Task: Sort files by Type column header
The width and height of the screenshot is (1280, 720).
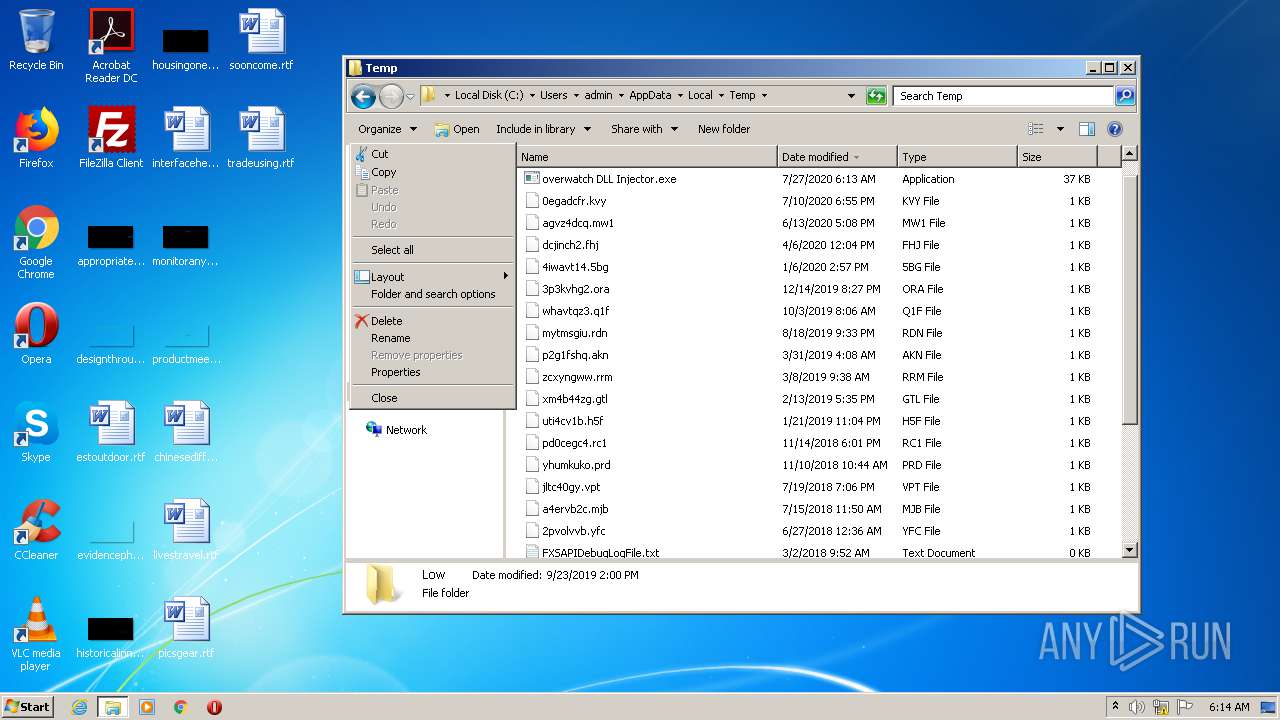Action: tap(957, 157)
